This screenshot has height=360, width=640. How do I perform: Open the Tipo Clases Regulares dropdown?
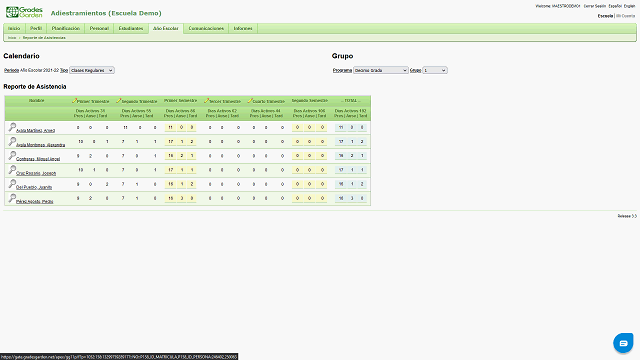tap(91, 70)
